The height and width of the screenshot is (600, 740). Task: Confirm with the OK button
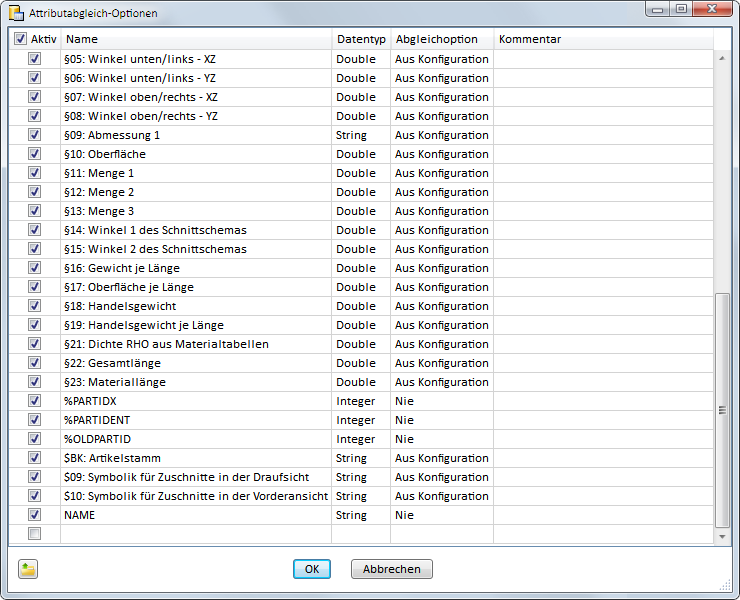[312, 569]
